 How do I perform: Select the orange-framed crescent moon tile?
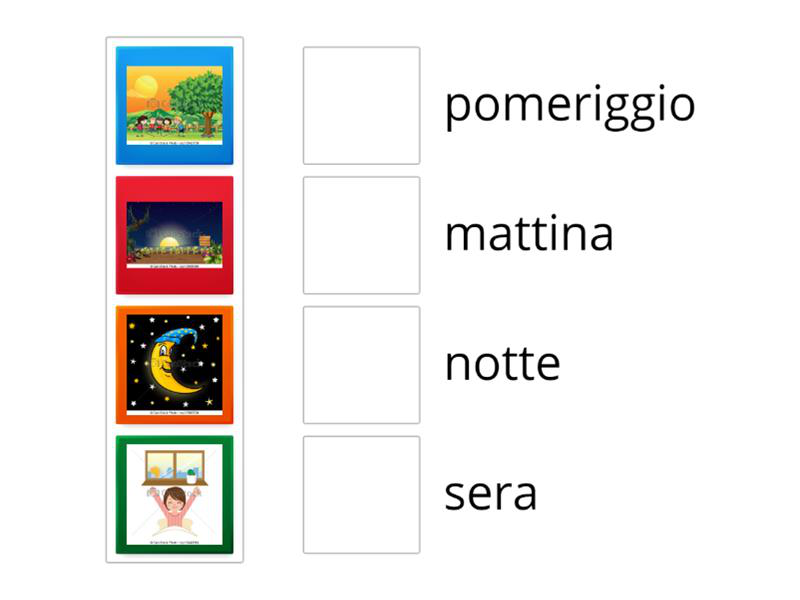[175, 365]
